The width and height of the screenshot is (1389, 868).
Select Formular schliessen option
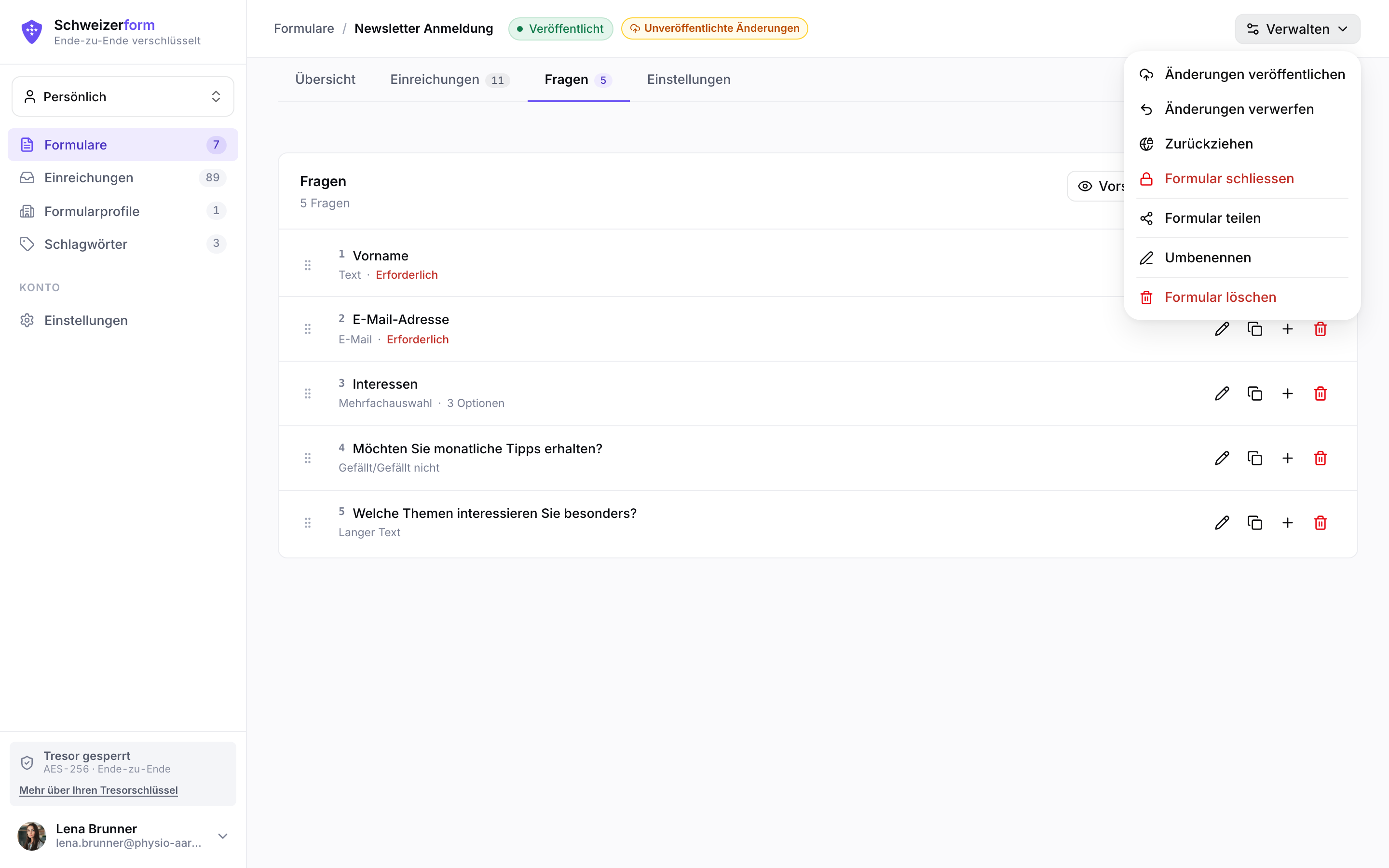click(1242, 178)
